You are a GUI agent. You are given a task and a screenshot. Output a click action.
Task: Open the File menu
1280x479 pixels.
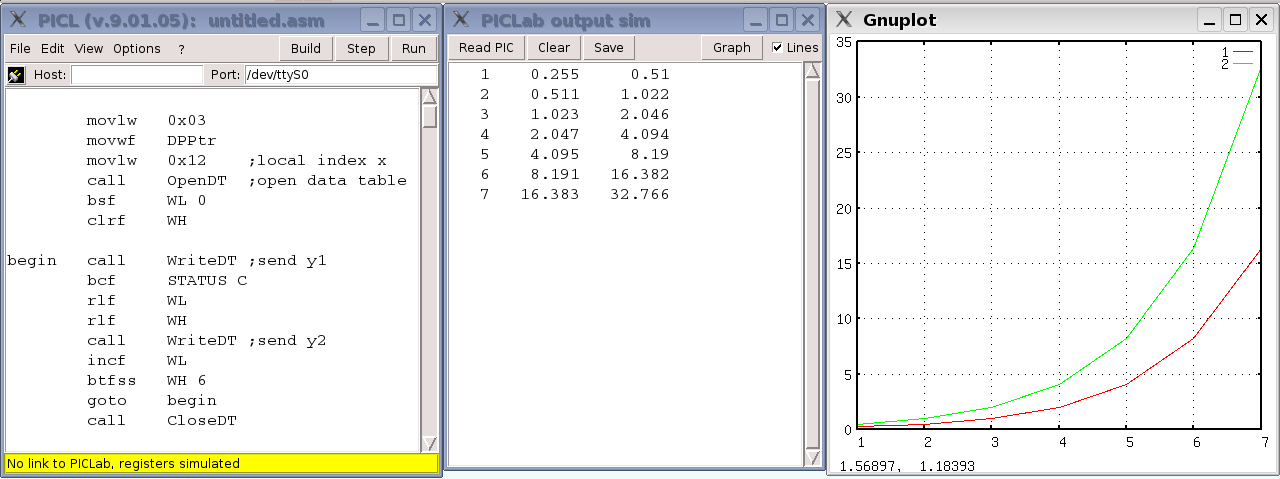20,48
